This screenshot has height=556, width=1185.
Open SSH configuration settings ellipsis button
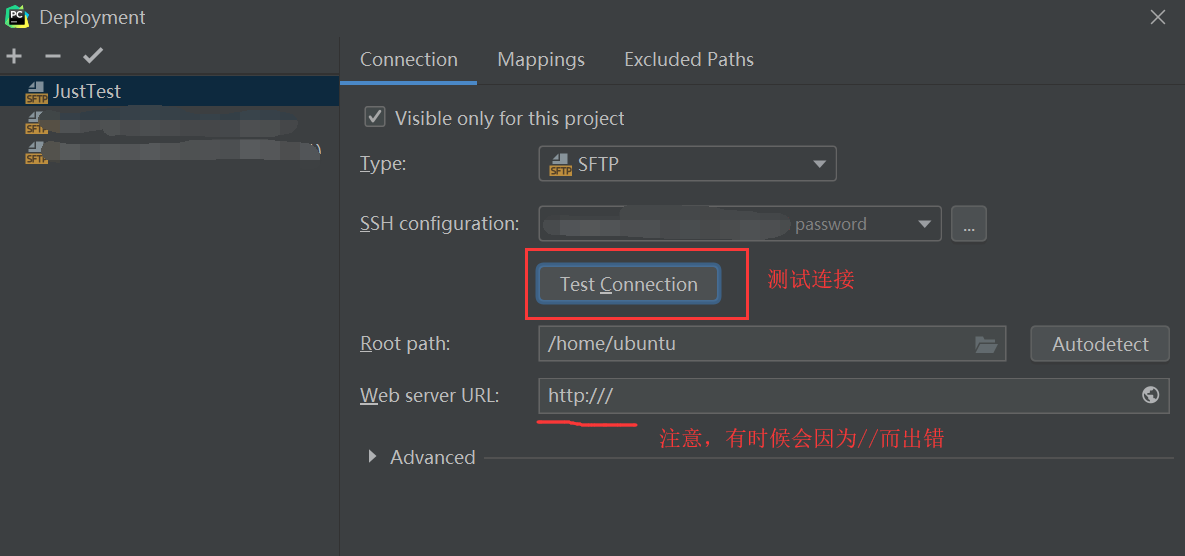click(x=969, y=224)
